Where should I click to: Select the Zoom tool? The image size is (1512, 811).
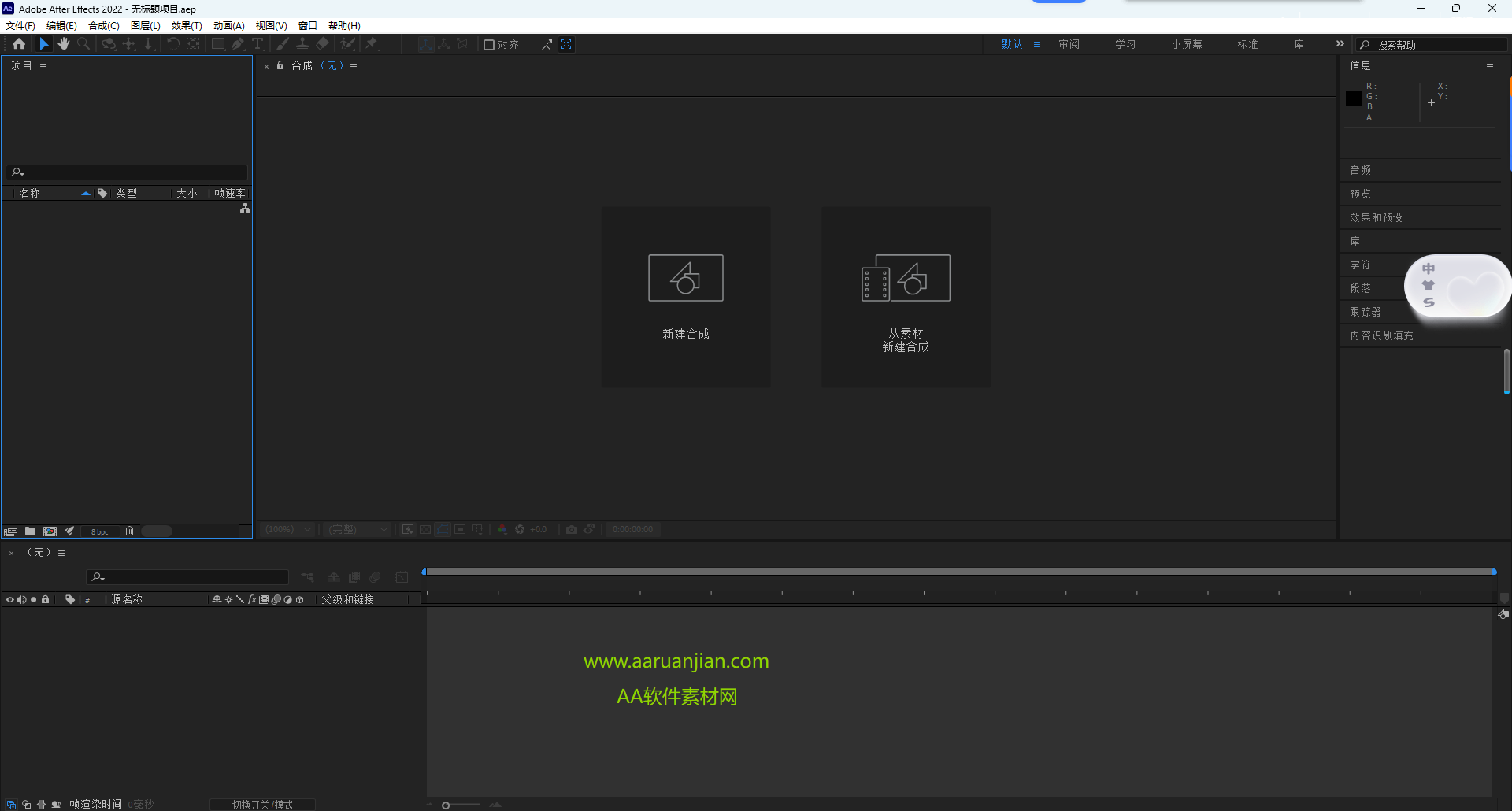(x=83, y=44)
